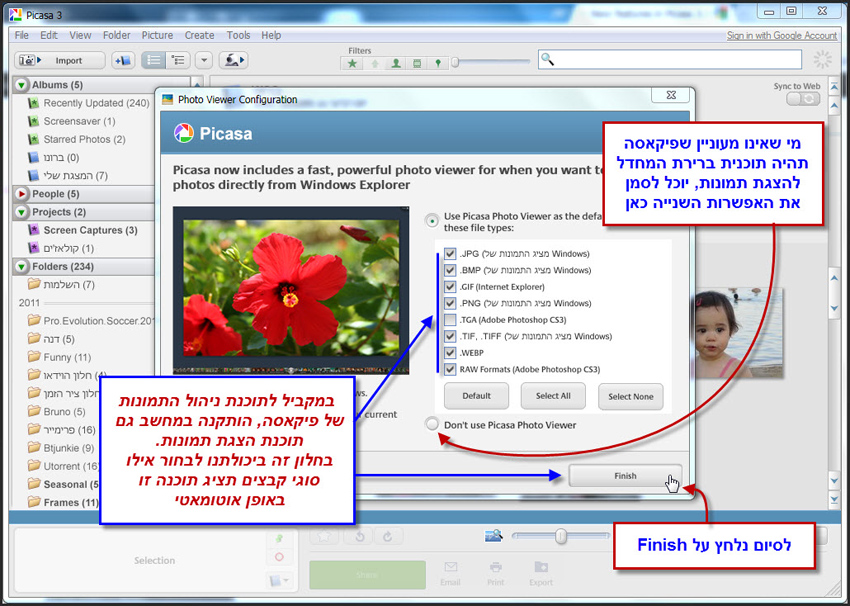Expand the People (5) section
This screenshot has width=850, height=606.
tap(22, 194)
